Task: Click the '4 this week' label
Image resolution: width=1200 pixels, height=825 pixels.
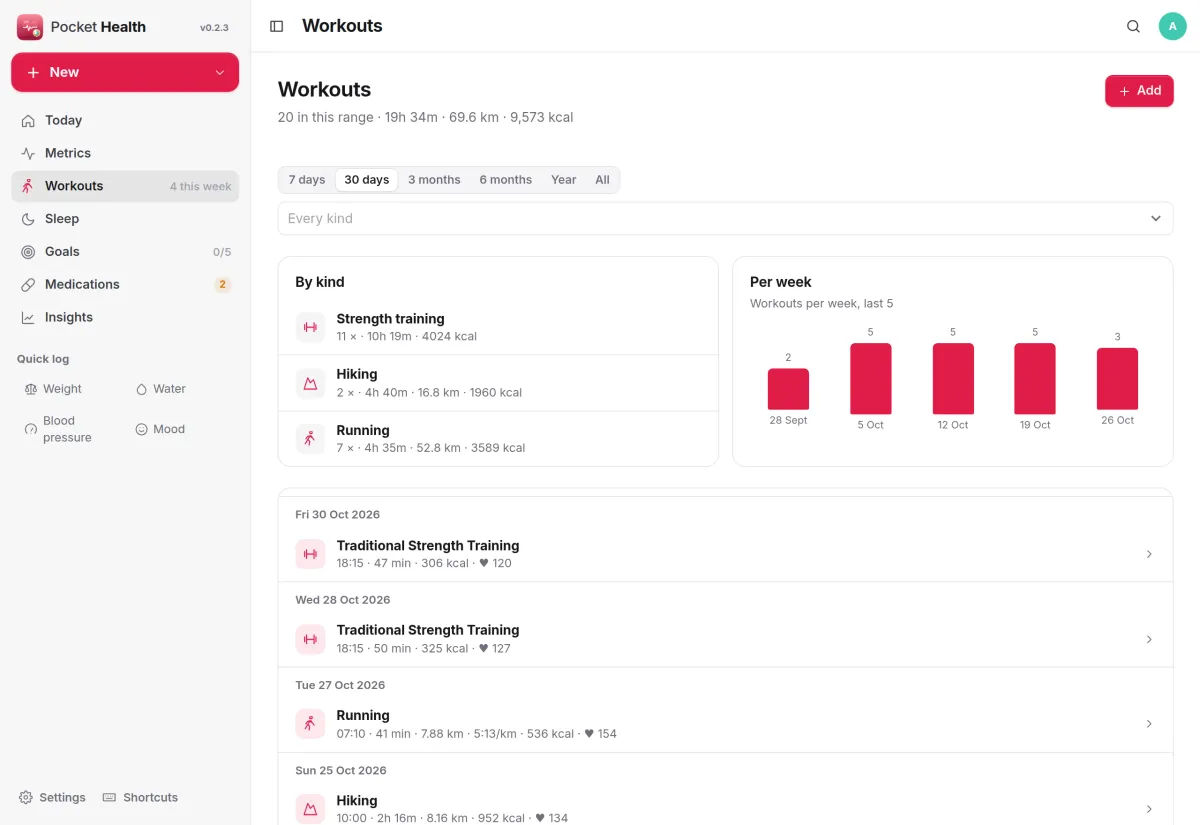Action: point(200,187)
